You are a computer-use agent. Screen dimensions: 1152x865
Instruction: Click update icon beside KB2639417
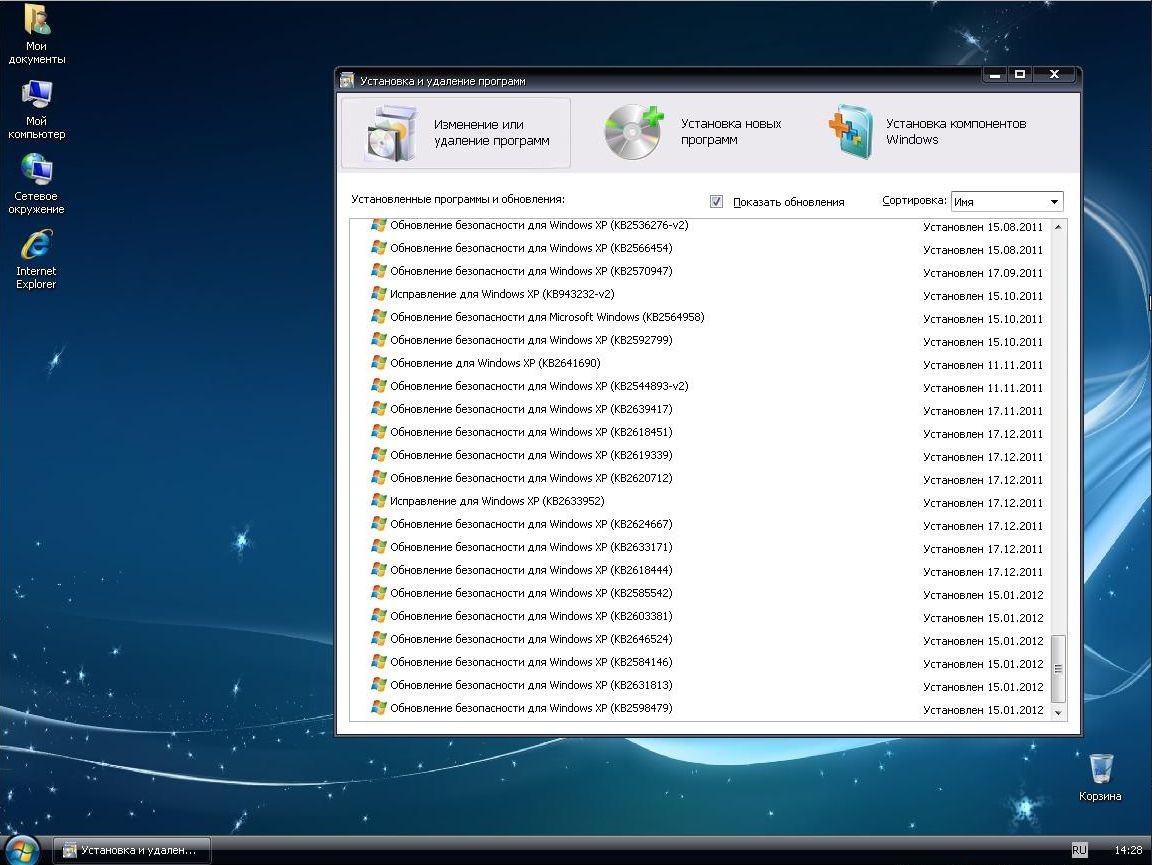378,409
